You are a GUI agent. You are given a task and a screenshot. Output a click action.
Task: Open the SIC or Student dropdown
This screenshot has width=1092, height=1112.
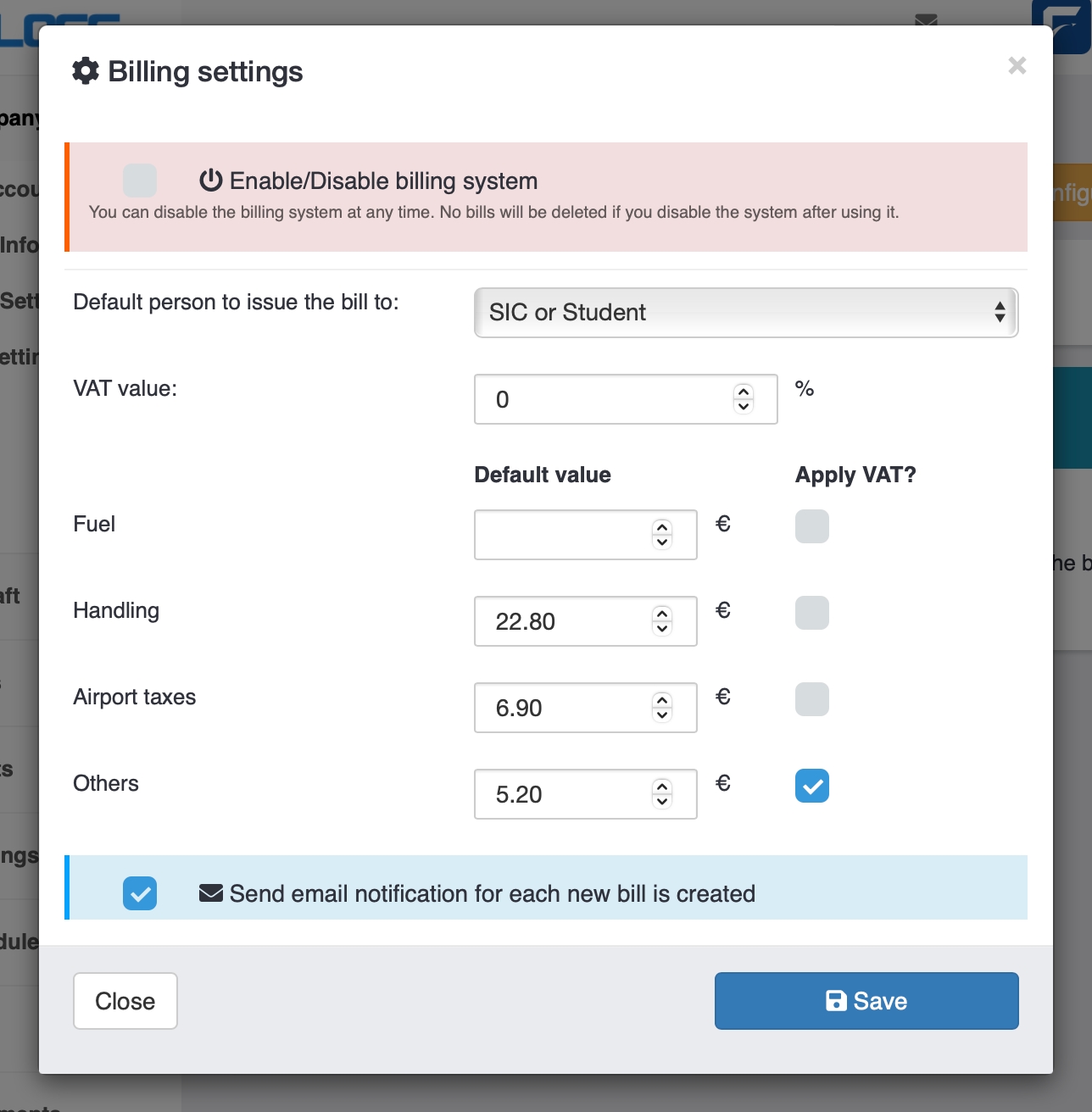tap(745, 313)
